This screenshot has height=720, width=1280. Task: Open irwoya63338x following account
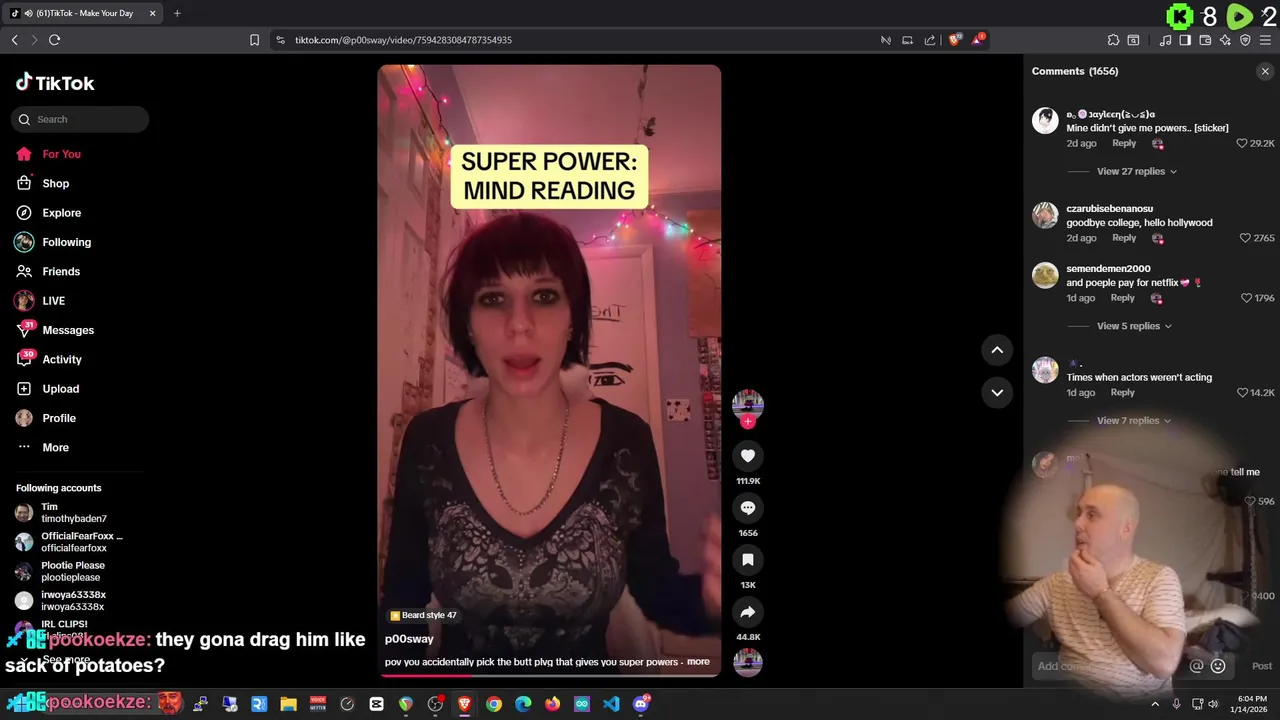(x=62, y=601)
